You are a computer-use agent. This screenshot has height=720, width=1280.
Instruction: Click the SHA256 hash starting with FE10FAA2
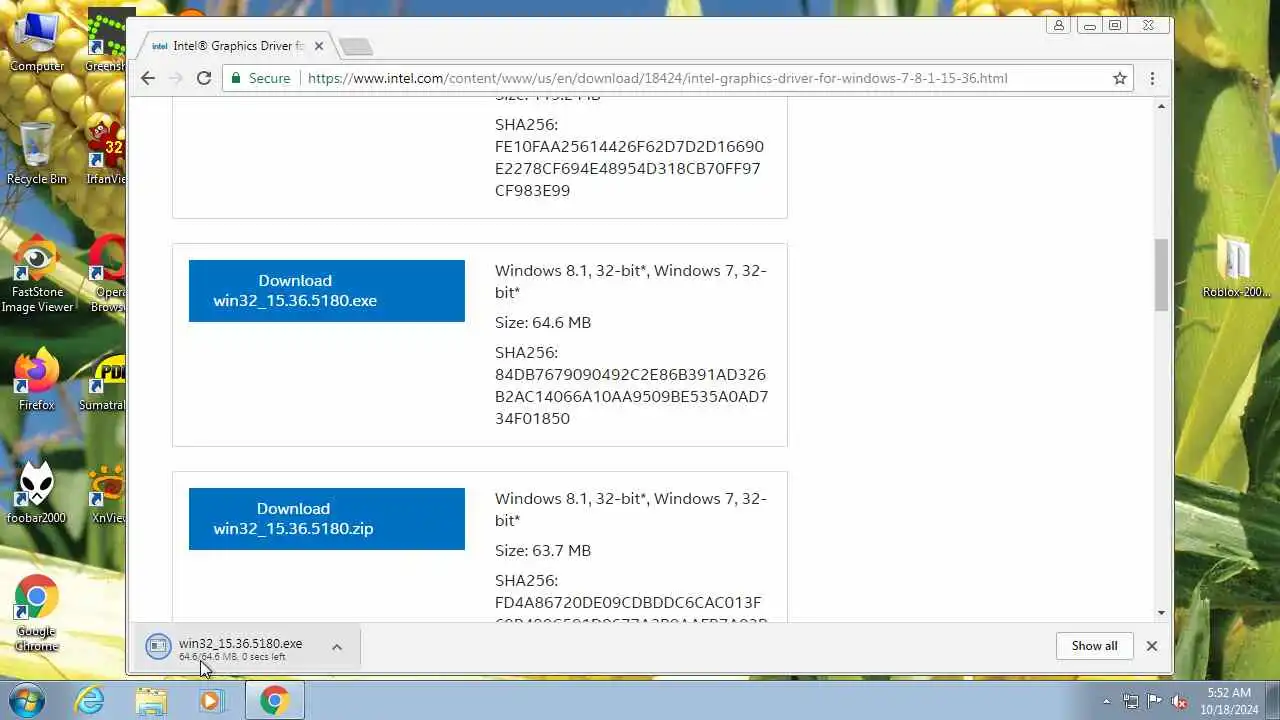pos(629,169)
